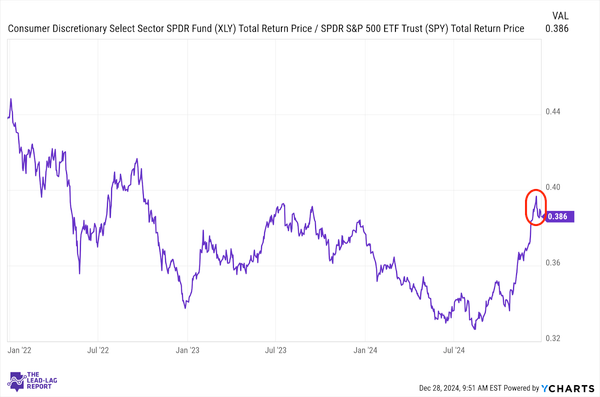Click the 0.32 y-axis label

pyautogui.click(x=553, y=338)
